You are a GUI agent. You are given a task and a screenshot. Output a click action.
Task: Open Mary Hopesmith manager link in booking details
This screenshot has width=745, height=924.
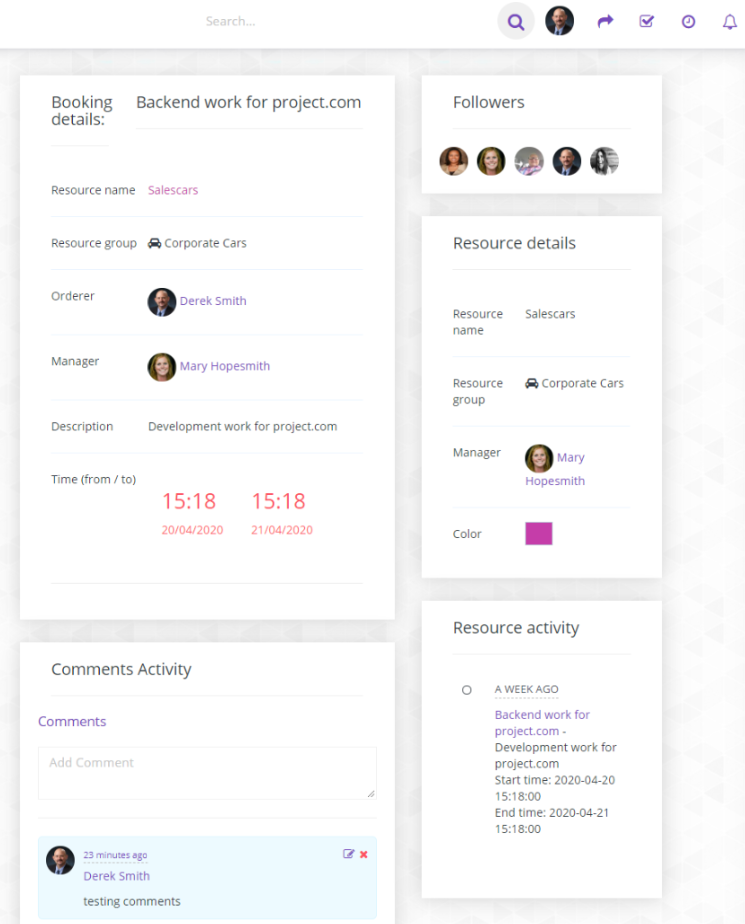tap(225, 366)
